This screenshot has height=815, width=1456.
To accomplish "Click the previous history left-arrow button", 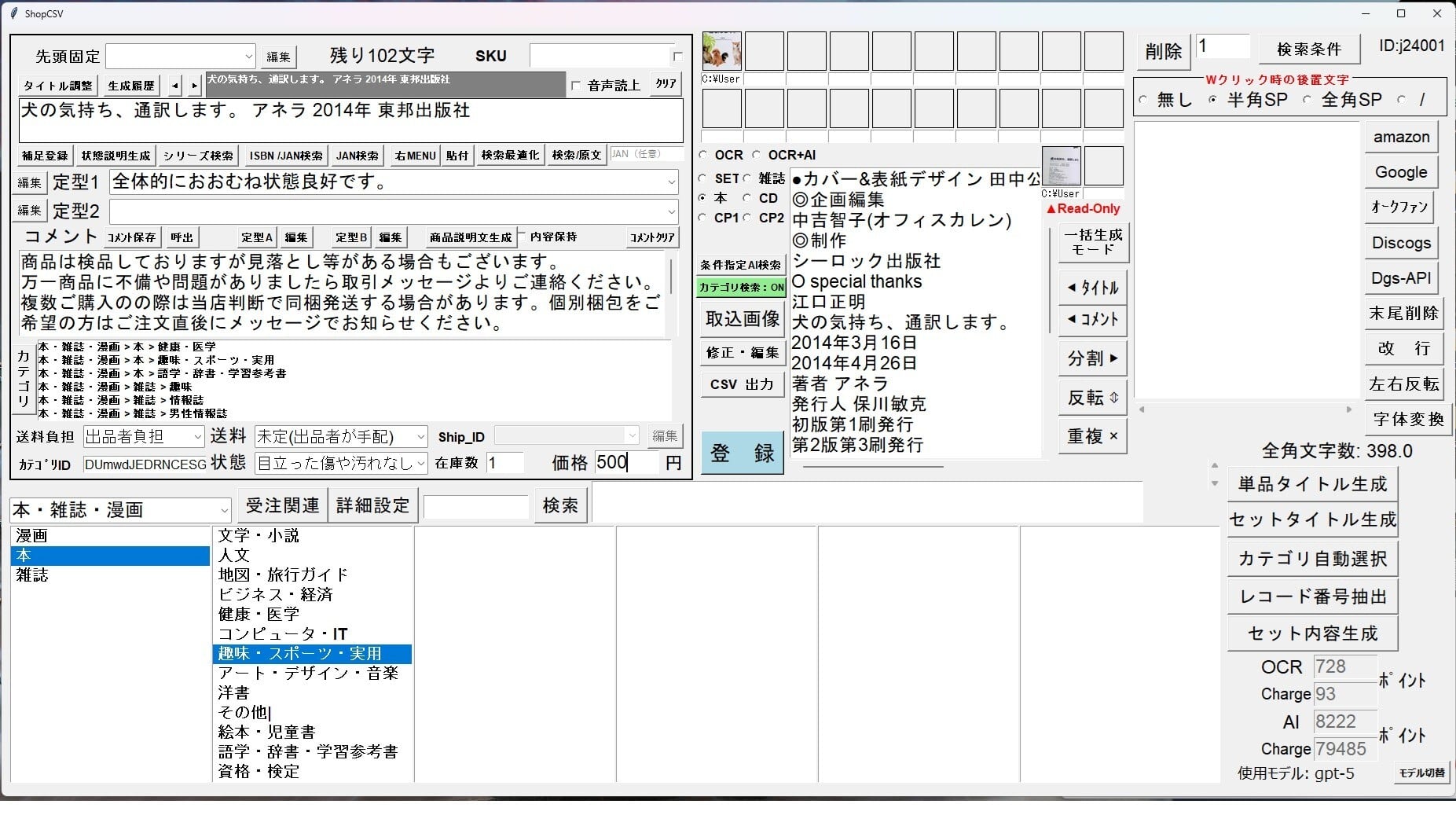I will click(x=174, y=85).
